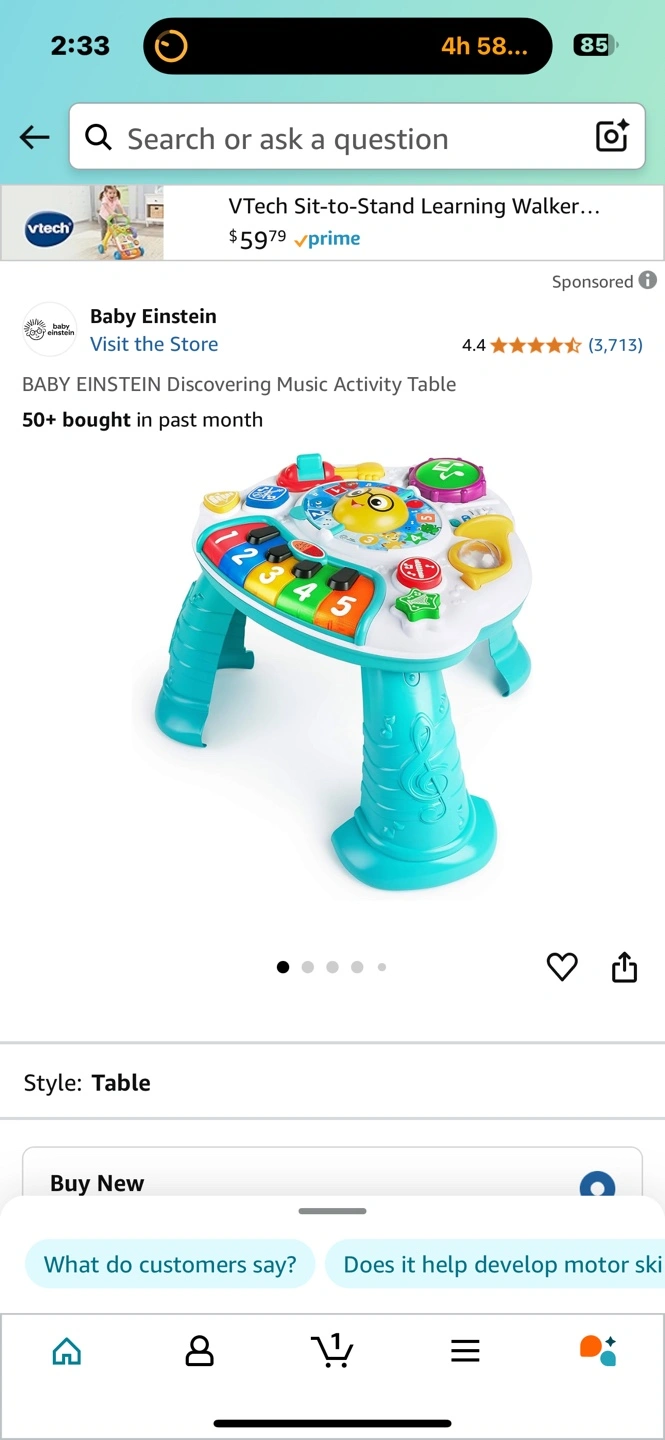Tap 'What do customers say?' chip
This screenshot has height=1440, width=665.
(x=170, y=1264)
